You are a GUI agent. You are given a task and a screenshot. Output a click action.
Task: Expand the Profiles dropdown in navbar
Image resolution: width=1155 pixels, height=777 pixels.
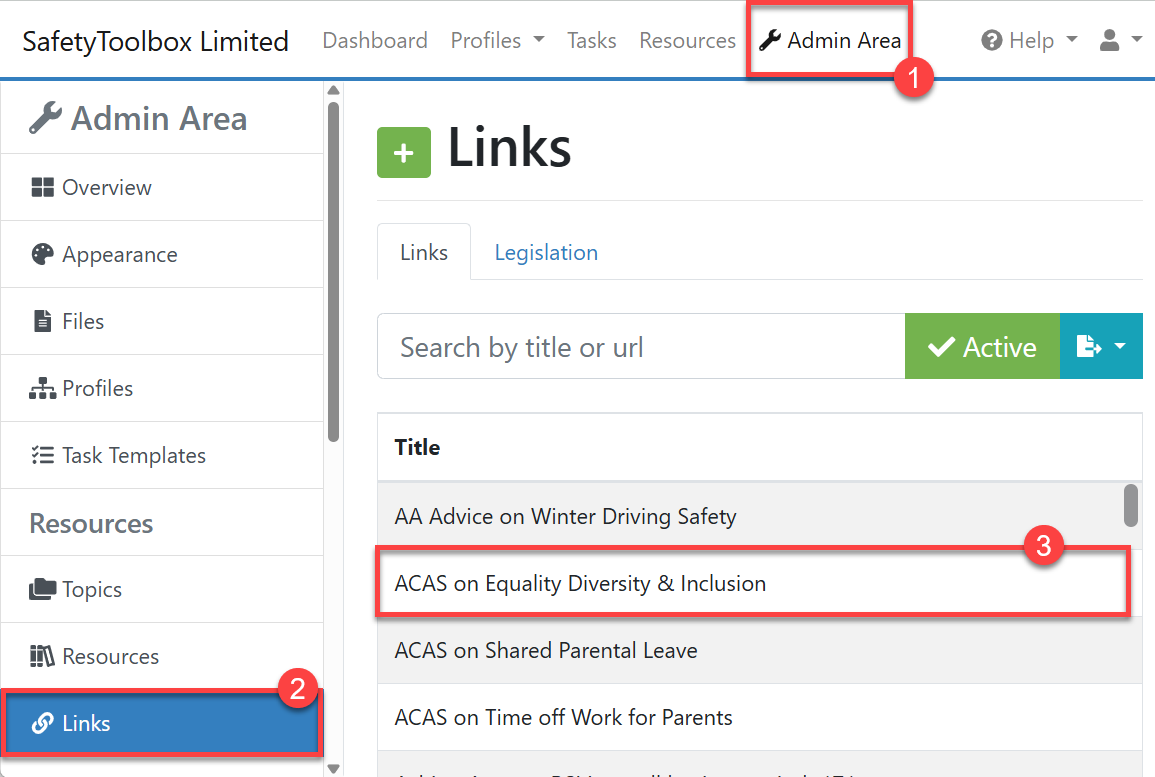click(497, 41)
